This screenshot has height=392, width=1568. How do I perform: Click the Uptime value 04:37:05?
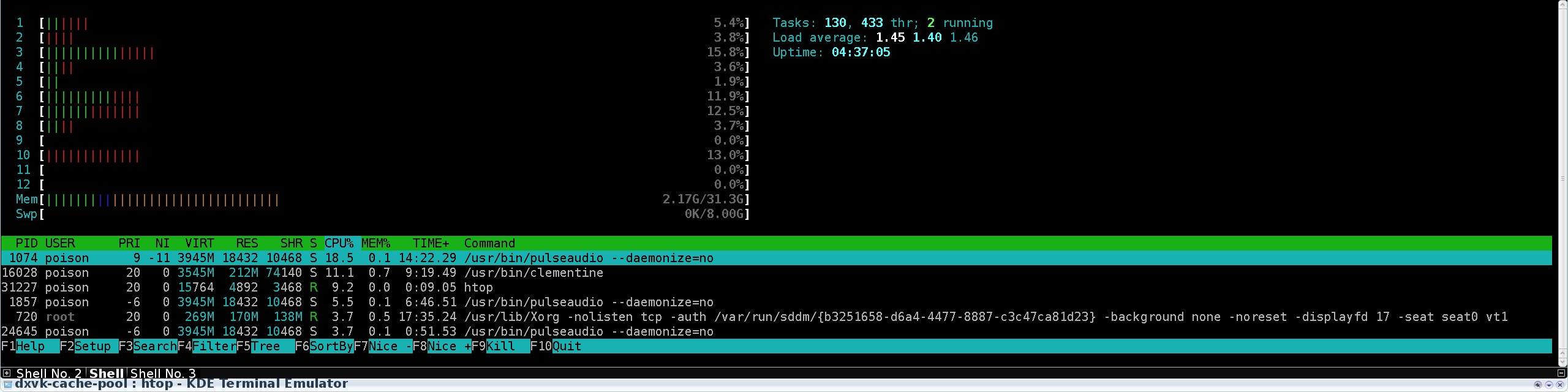coord(861,52)
